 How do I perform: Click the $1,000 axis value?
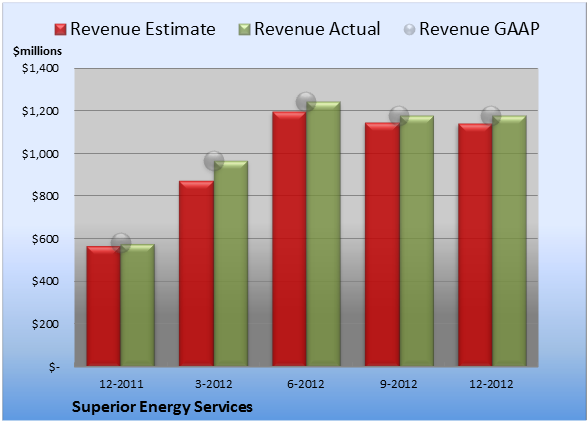click(x=40, y=154)
